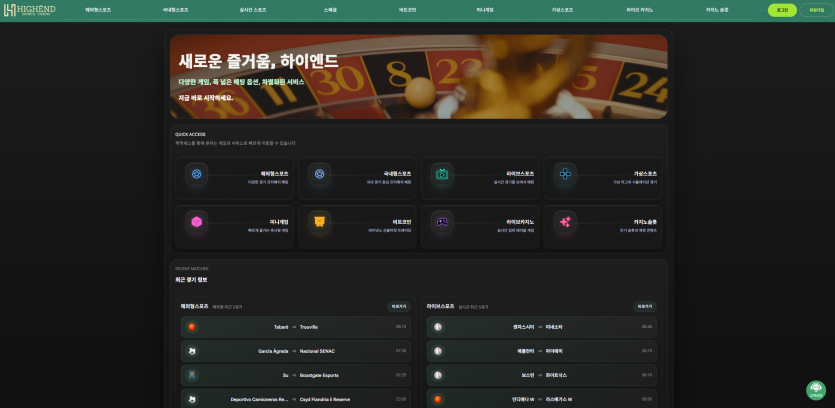Open 카지노 슬롯 in top navigation
The height and width of the screenshot is (408, 835).
[717, 10]
